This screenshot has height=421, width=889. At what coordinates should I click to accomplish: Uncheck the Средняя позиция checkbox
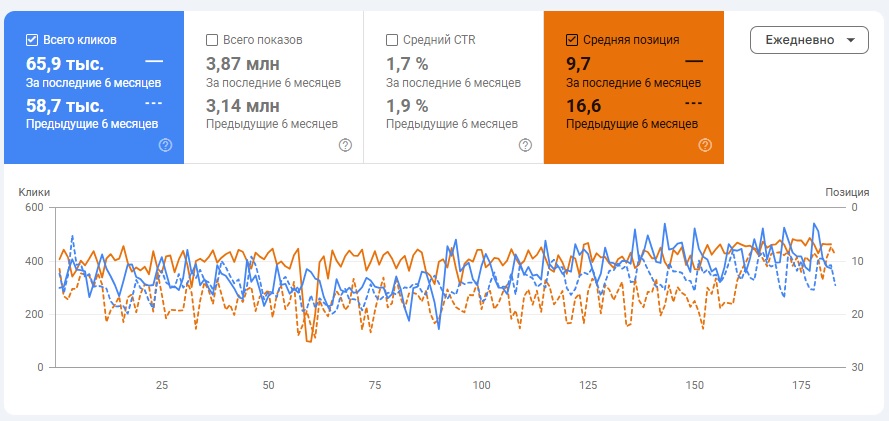coord(572,40)
